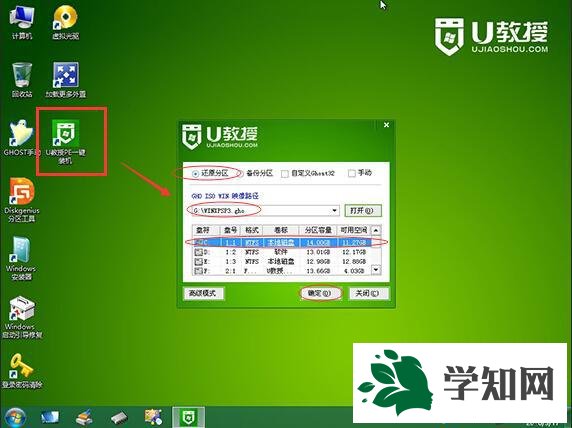Click the 可用空间 column header
This screenshot has width=572, height=428.
(x=353, y=230)
